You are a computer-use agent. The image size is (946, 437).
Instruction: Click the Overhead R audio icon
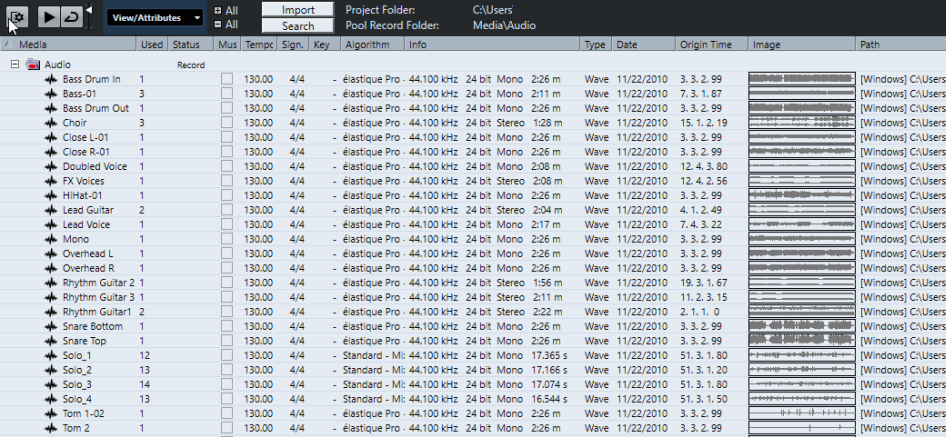(51, 268)
